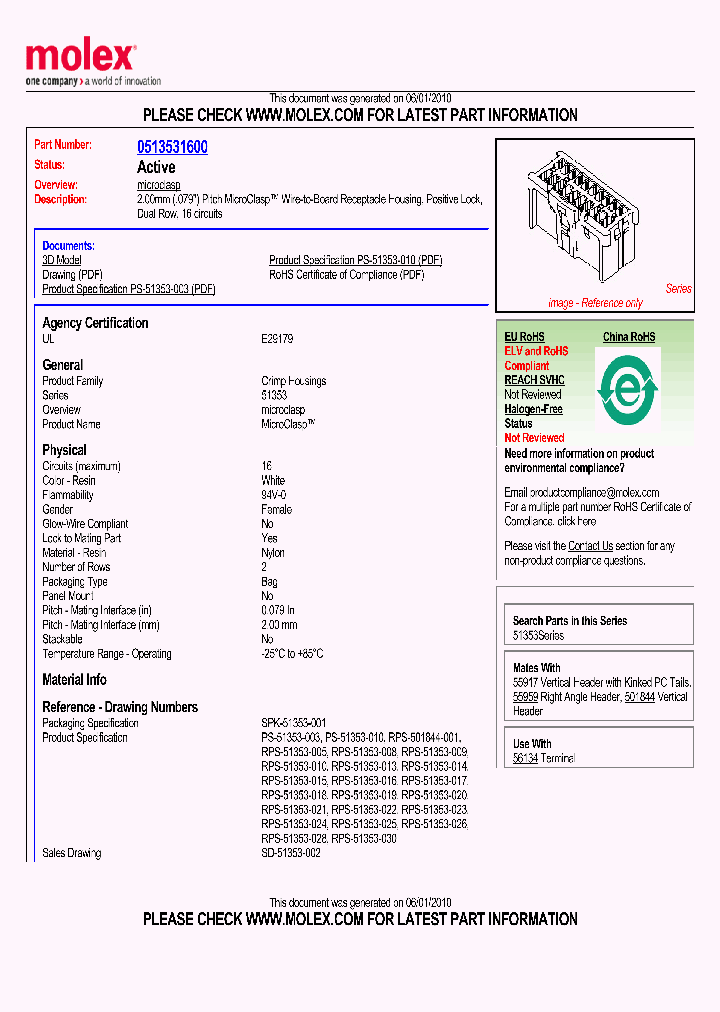720x1012 pixels.
Task: Click the Series link beside product image
Action: 678,289
